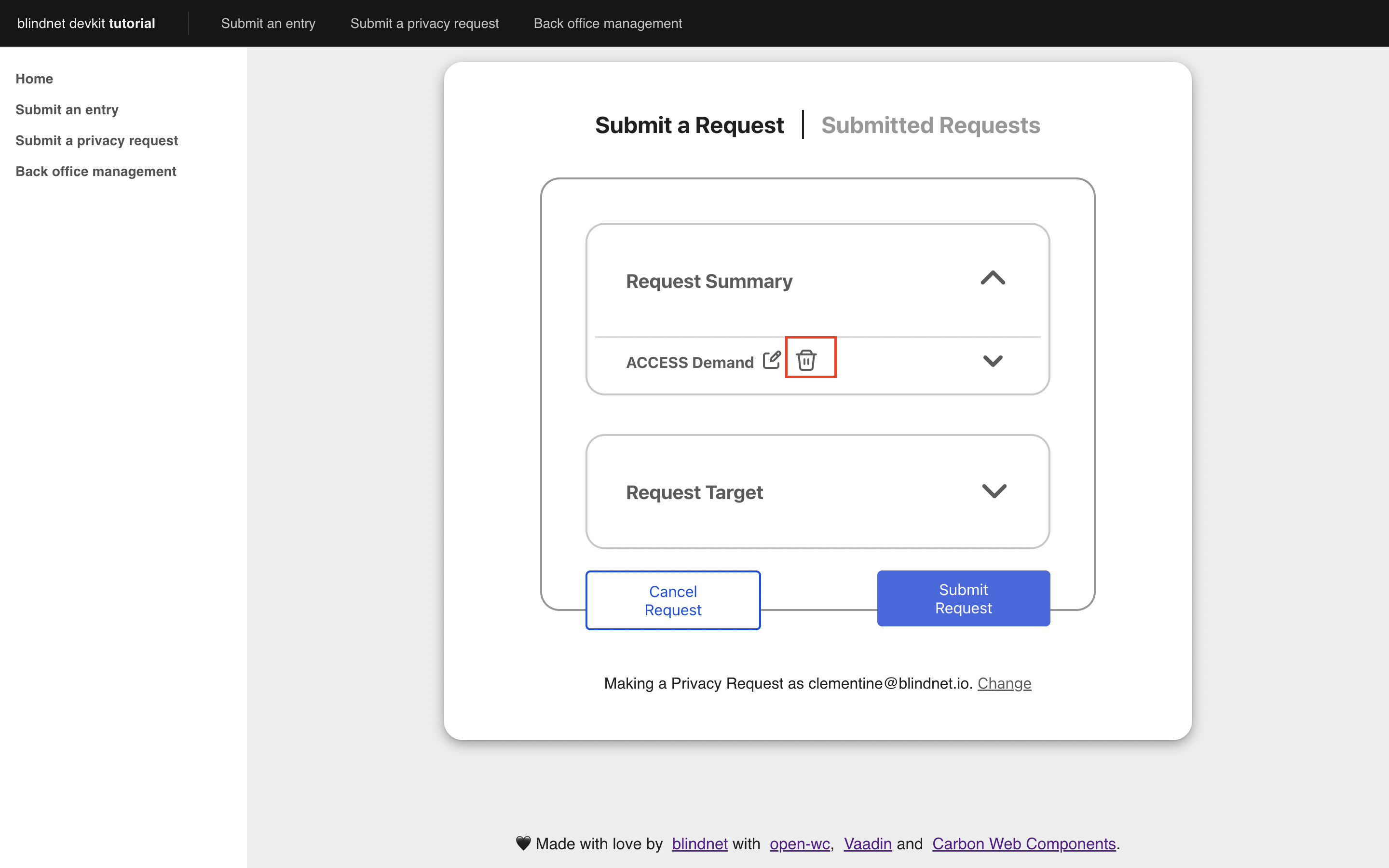
Task: Switch to the Submitted Requests tab
Action: 930,125
